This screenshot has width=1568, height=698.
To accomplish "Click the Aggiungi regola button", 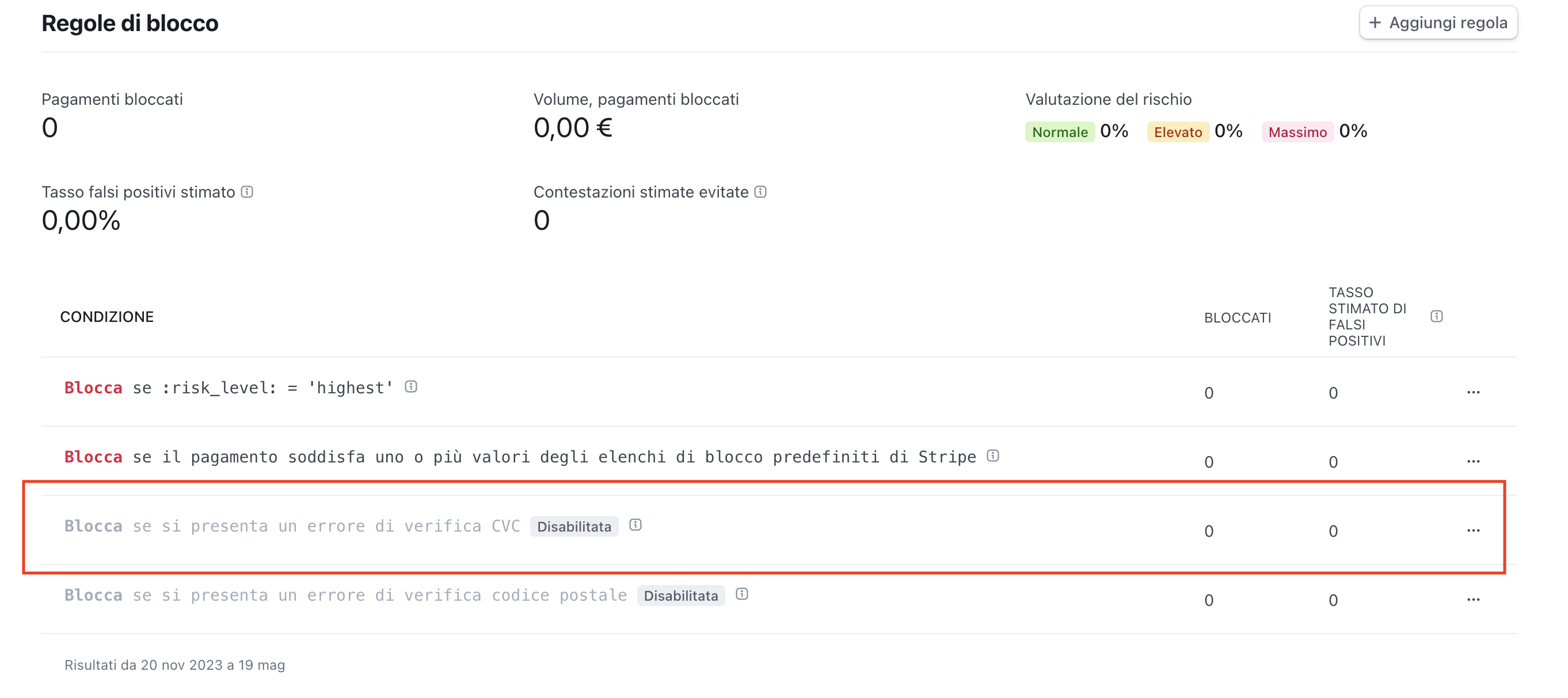I will coord(1438,23).
